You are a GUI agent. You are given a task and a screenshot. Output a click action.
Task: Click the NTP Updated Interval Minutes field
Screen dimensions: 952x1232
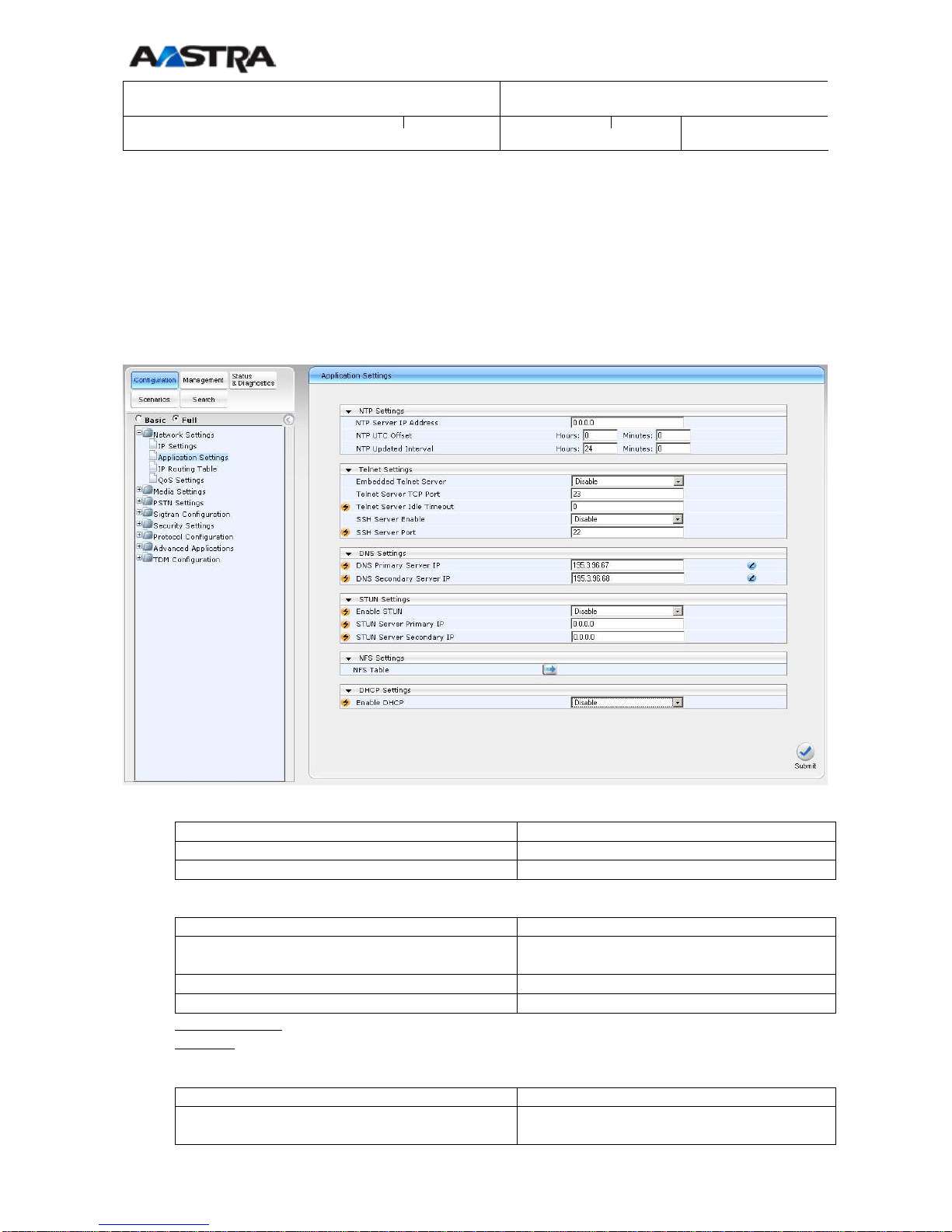[673, 448]
